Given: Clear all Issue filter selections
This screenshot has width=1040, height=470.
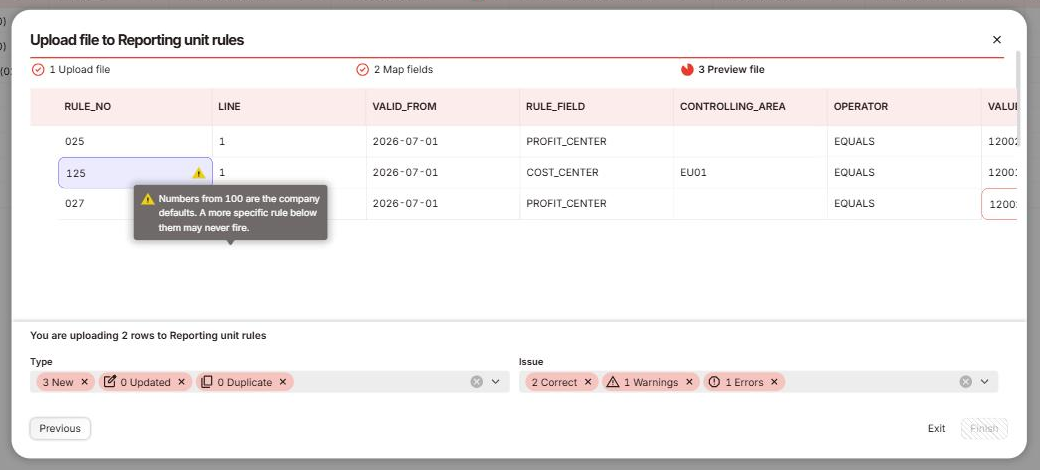Looking at the screenshot, I should 966,381.
